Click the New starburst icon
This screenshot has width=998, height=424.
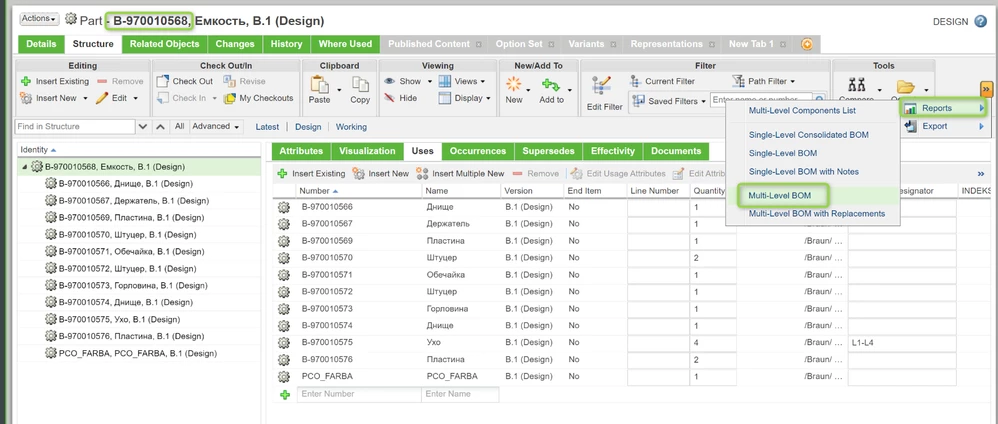[514, 84]
